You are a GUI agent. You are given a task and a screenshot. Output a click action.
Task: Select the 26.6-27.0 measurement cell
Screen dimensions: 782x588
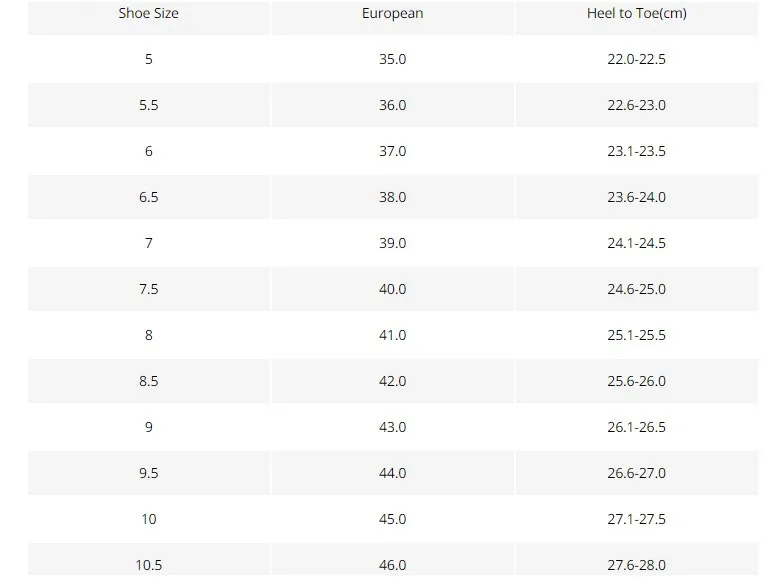(x=636, y=473)
